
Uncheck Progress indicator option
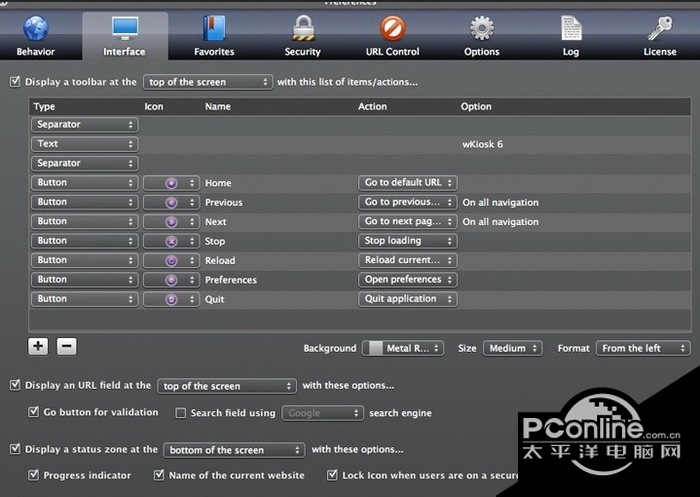coord(33,475)
